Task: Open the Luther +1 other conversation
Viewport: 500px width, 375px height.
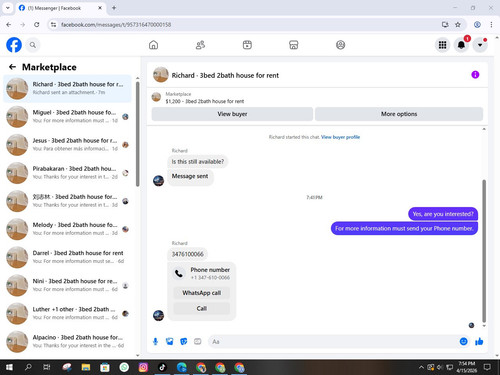Action: (x=67, y=313)
